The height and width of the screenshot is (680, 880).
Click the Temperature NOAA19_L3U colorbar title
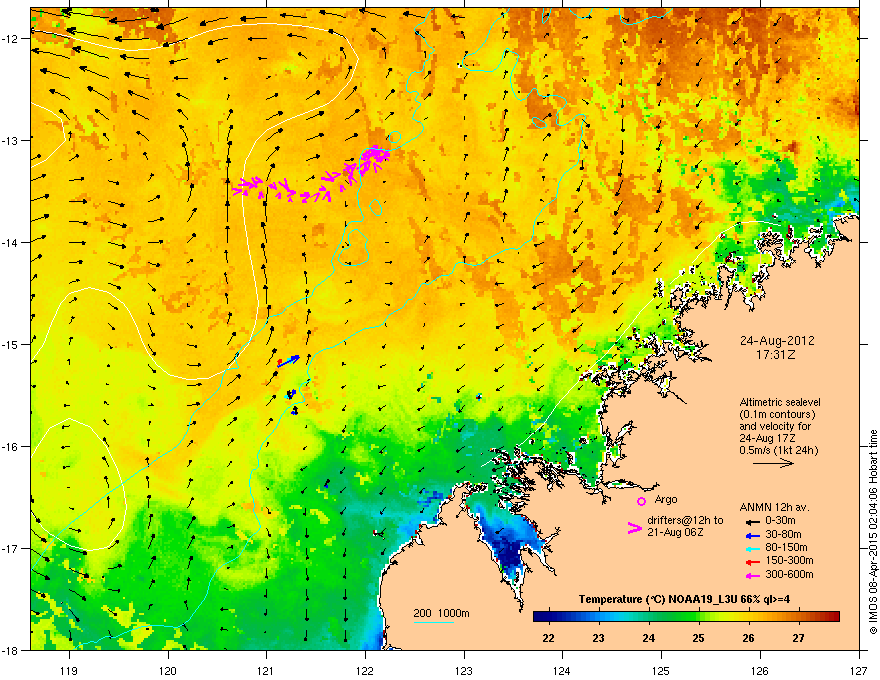click(684, 599)
